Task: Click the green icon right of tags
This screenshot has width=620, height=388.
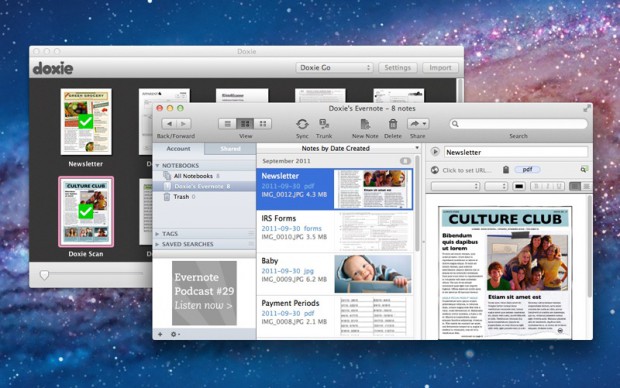Action: [584, 170]
